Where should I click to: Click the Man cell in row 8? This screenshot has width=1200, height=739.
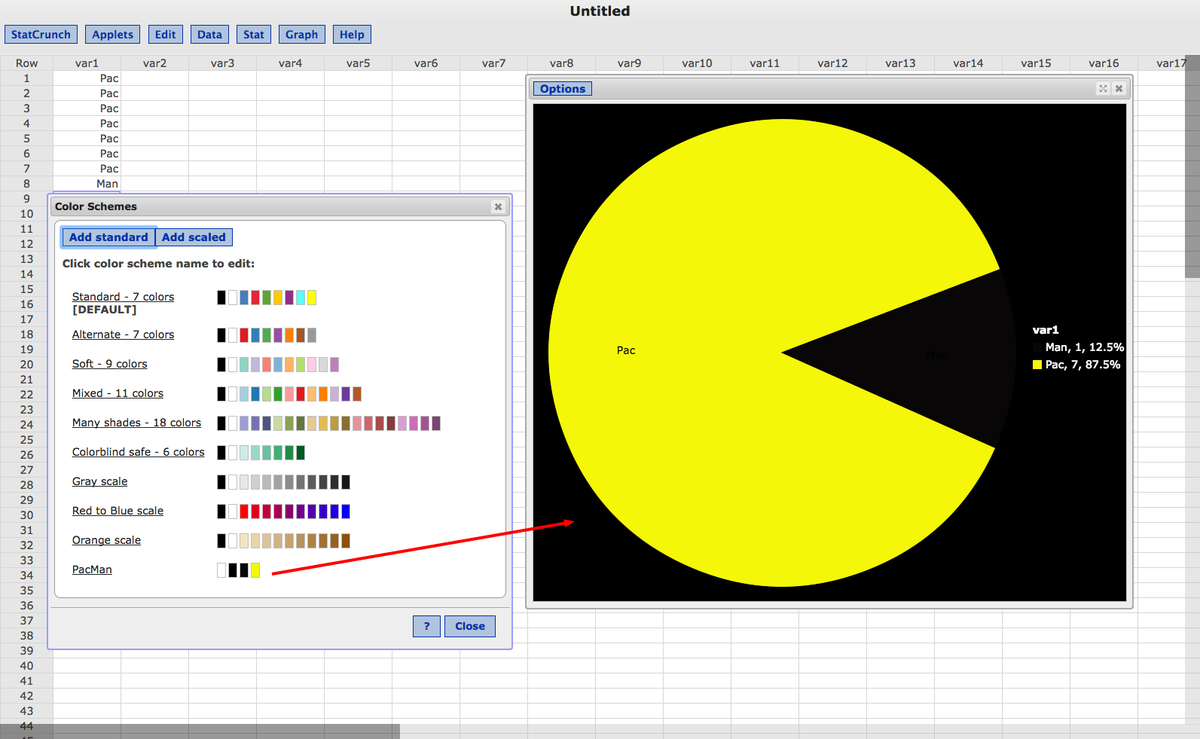pos(86,184)
